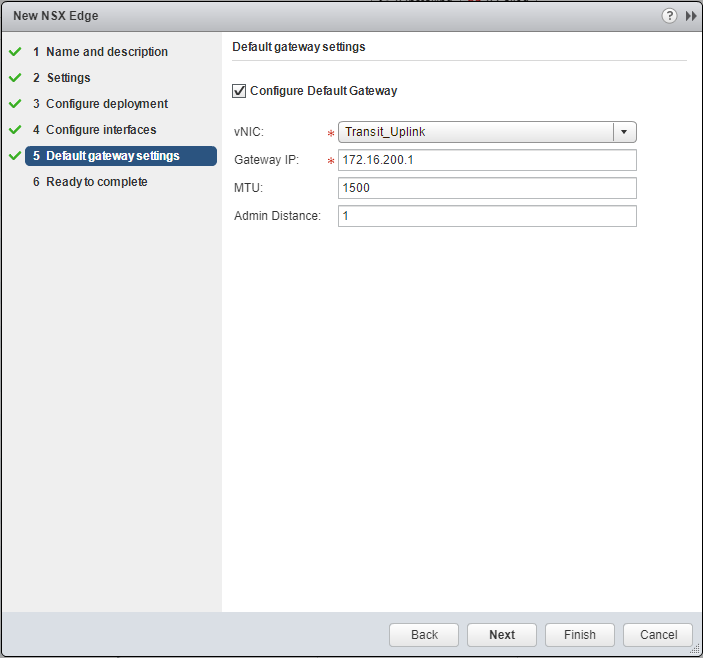Viewport: 703px width, 658px height.
Task: Uncheck Configure Default Gateway checkbox
Action: (239, 91)
